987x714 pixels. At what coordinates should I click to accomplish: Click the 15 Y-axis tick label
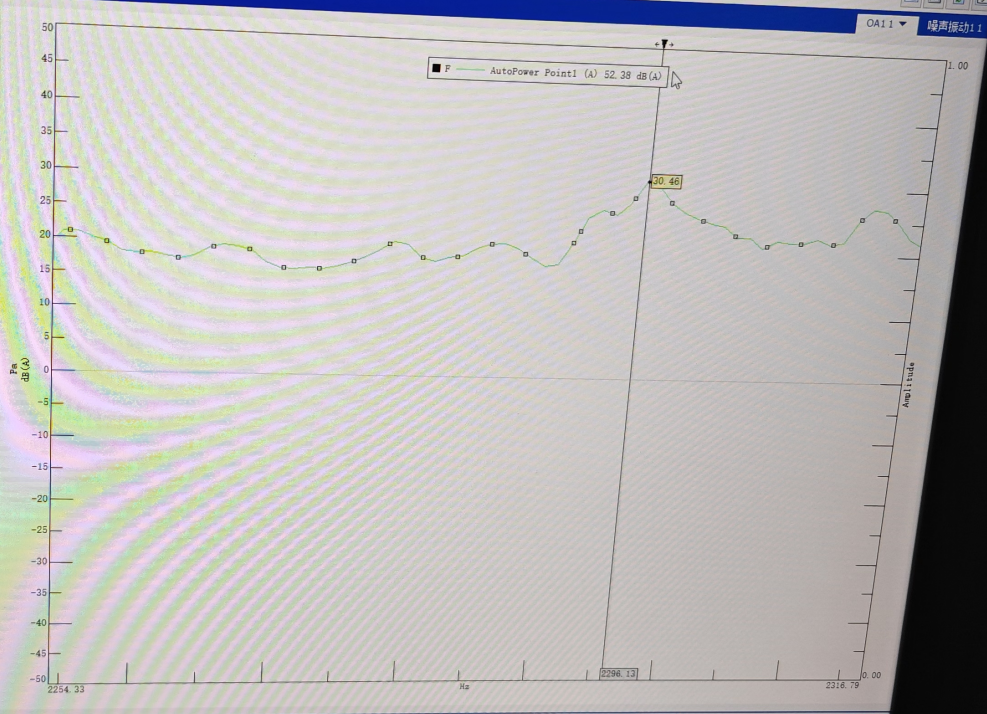45,269
